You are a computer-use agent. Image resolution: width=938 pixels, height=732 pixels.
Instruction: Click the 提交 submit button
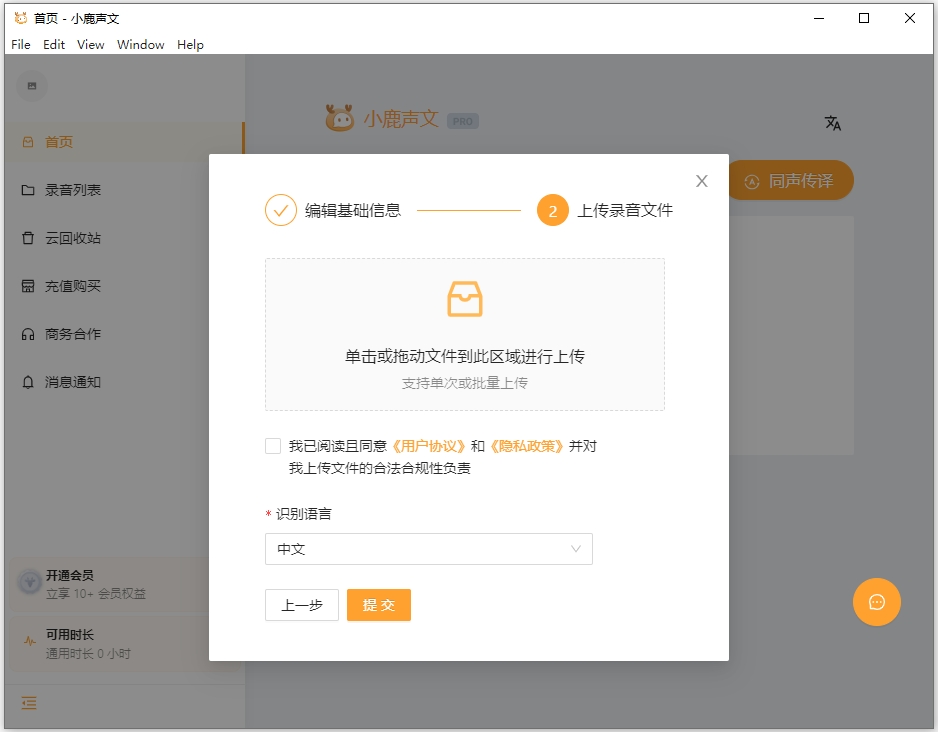point(379,605)
